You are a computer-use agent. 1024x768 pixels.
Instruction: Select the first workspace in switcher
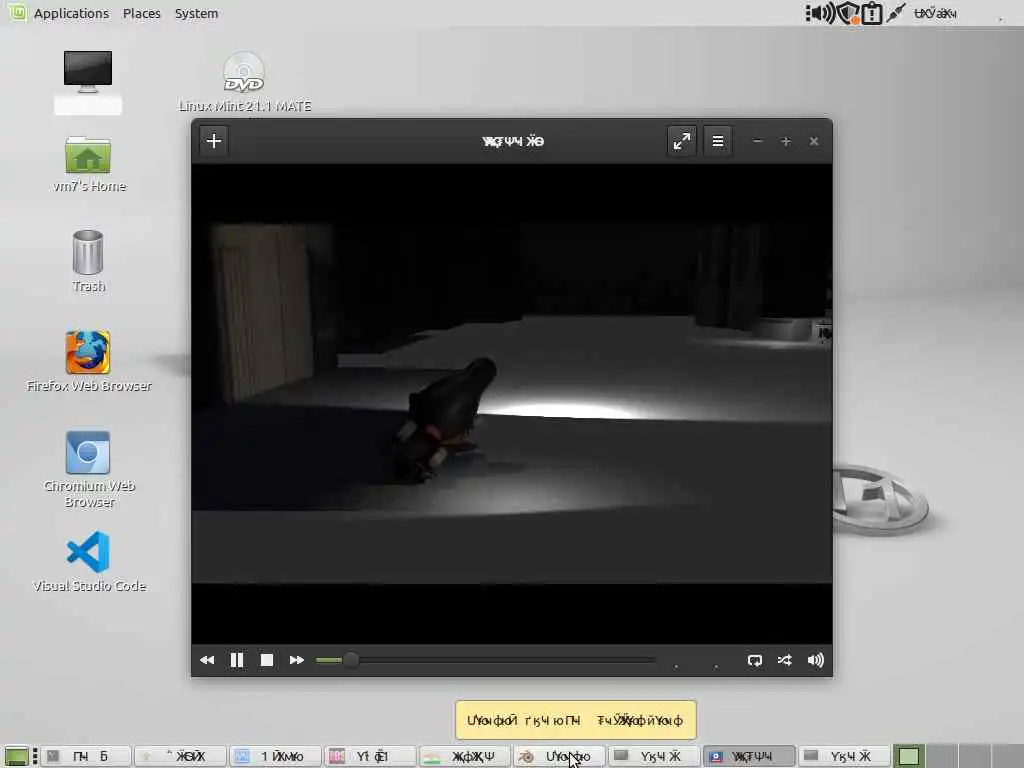click(908, 756)
